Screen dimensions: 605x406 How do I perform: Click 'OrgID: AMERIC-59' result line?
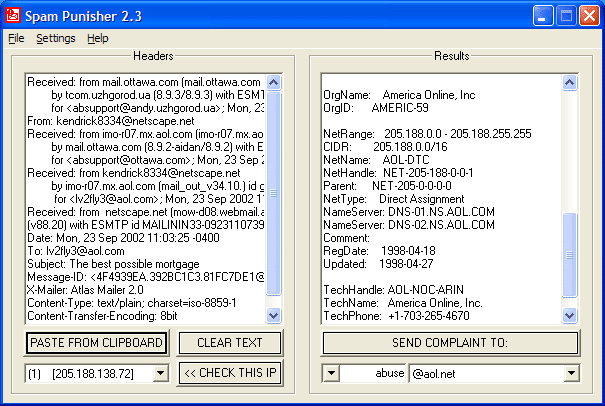(x=376, y=108)
